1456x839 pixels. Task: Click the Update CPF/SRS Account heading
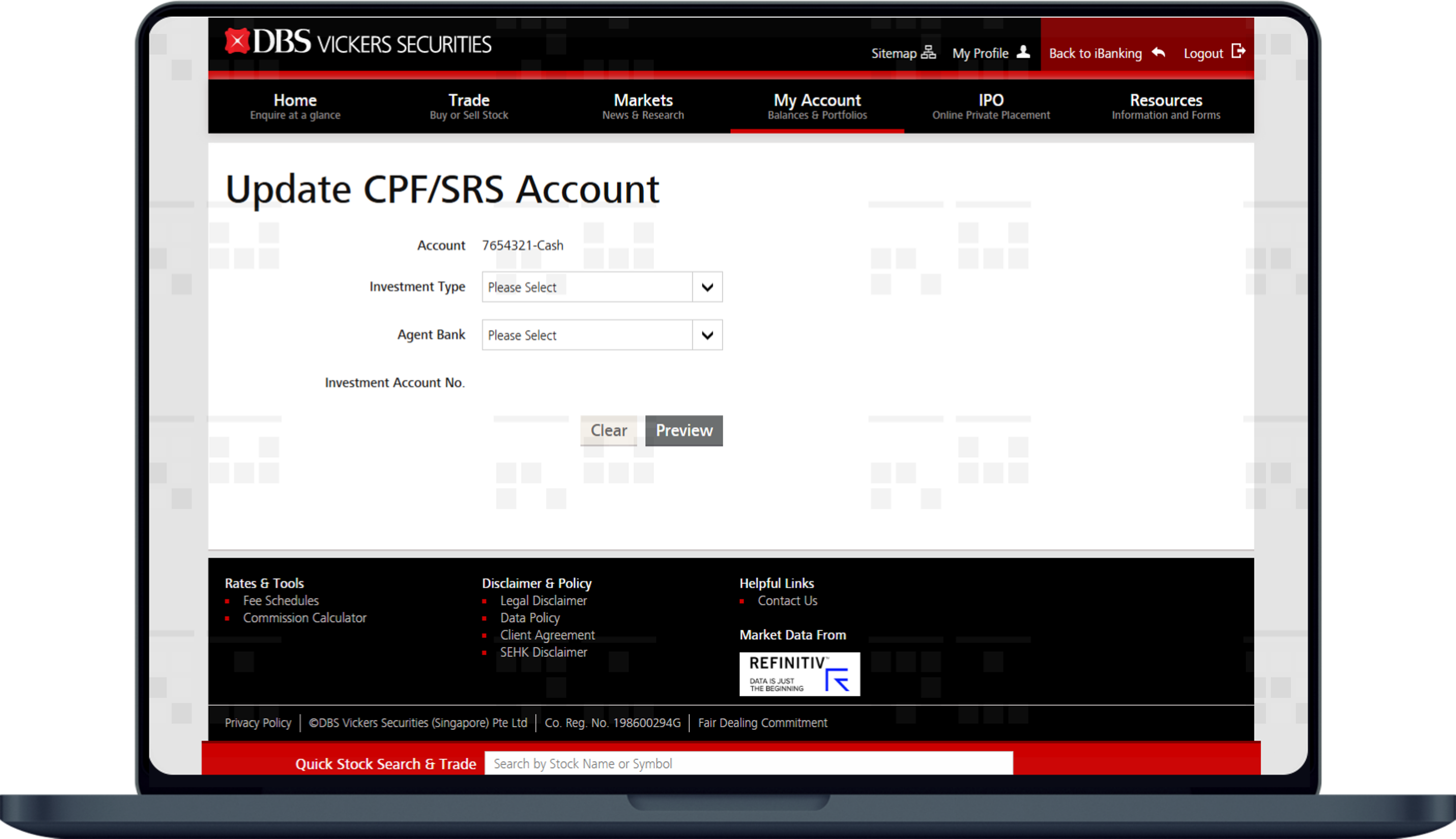coord(442,189)
